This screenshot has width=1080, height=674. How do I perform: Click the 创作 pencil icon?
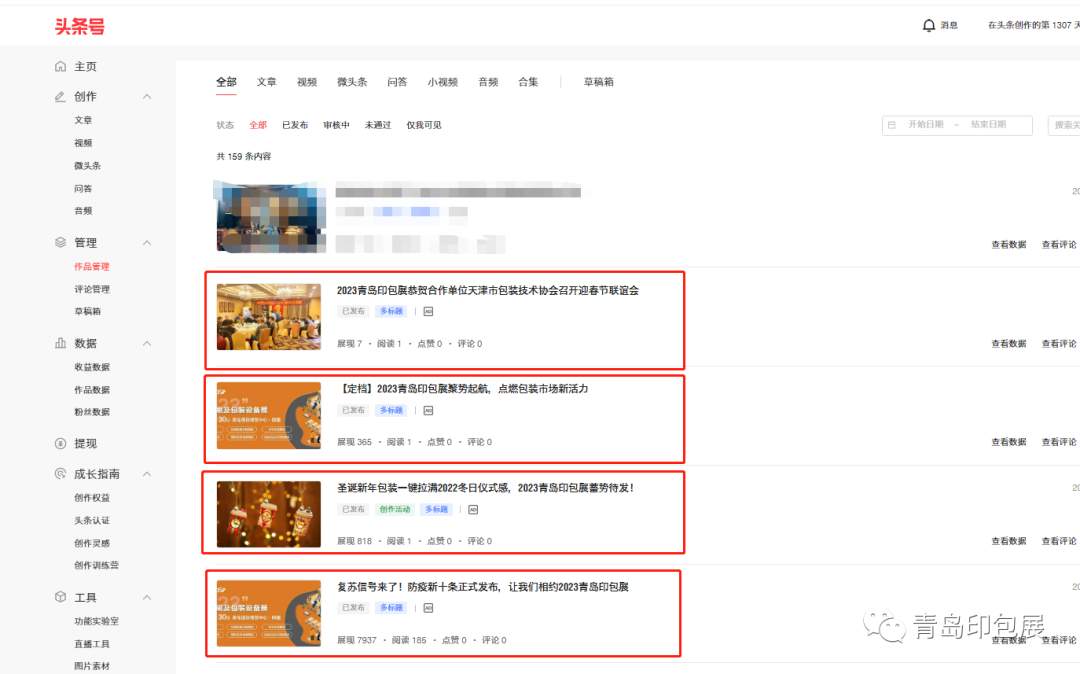[61, 96]
